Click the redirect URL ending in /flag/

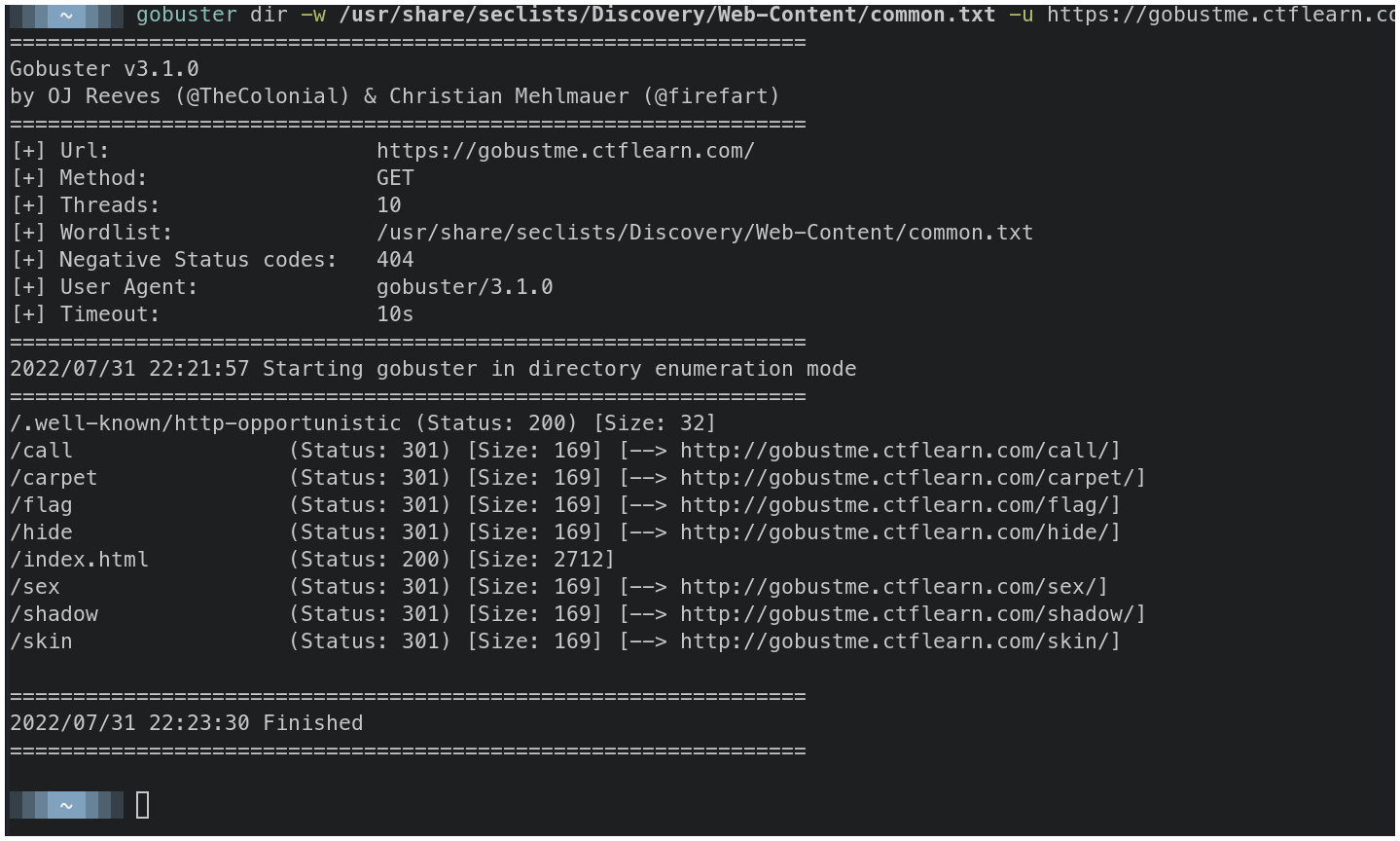[x=899, y=505]
